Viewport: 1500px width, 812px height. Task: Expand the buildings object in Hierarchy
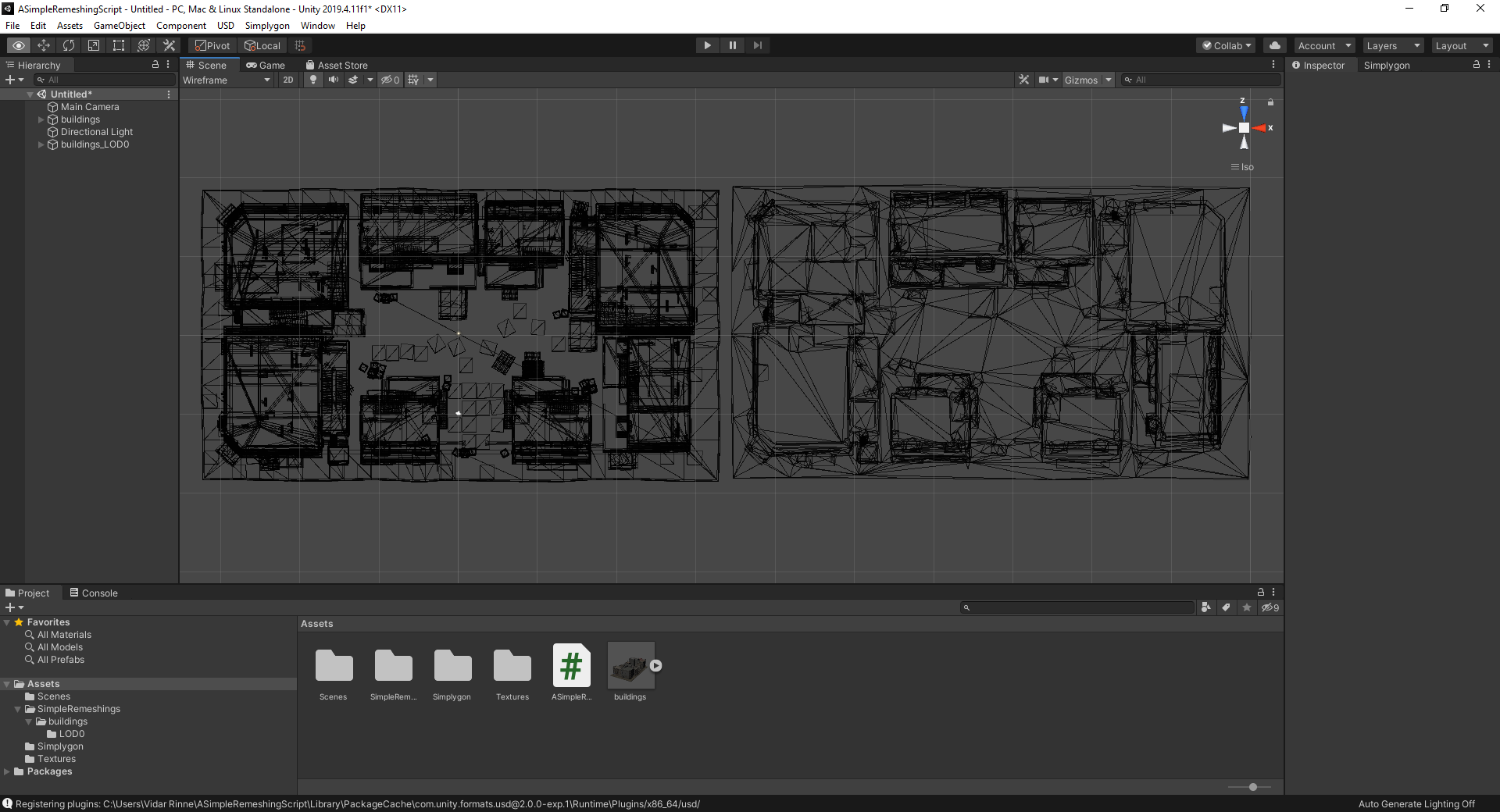pos(41,119)
